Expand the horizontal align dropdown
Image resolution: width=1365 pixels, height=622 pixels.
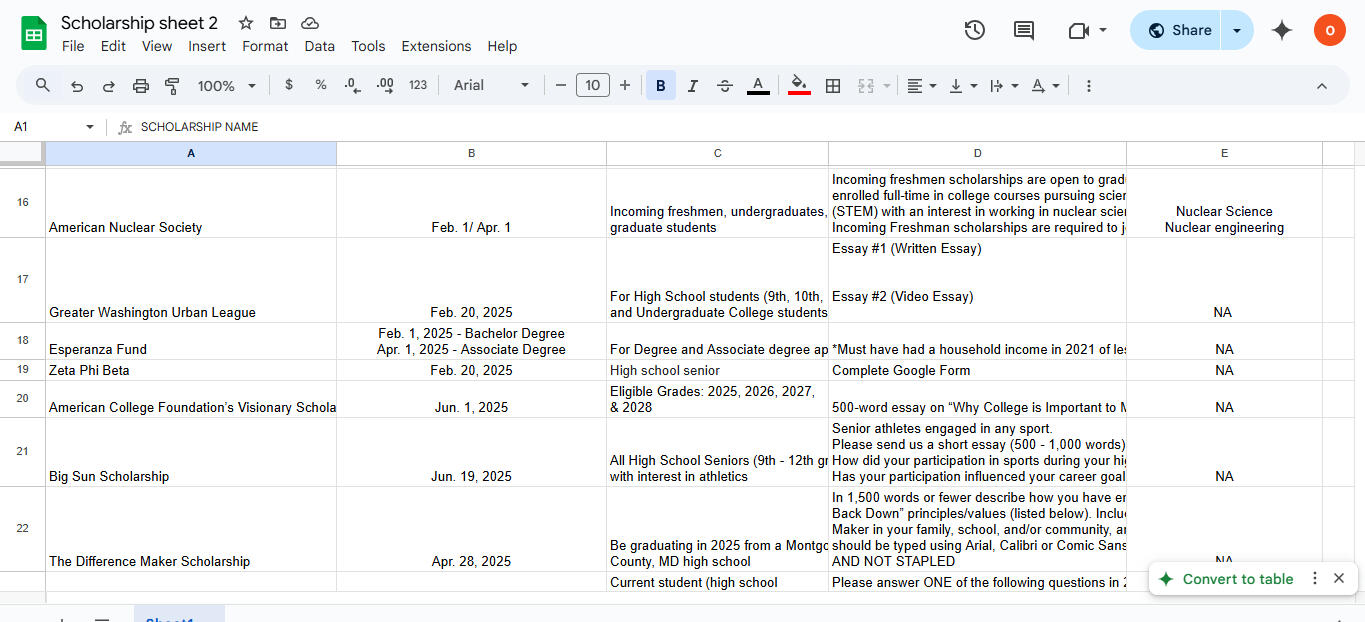[921, 86]
